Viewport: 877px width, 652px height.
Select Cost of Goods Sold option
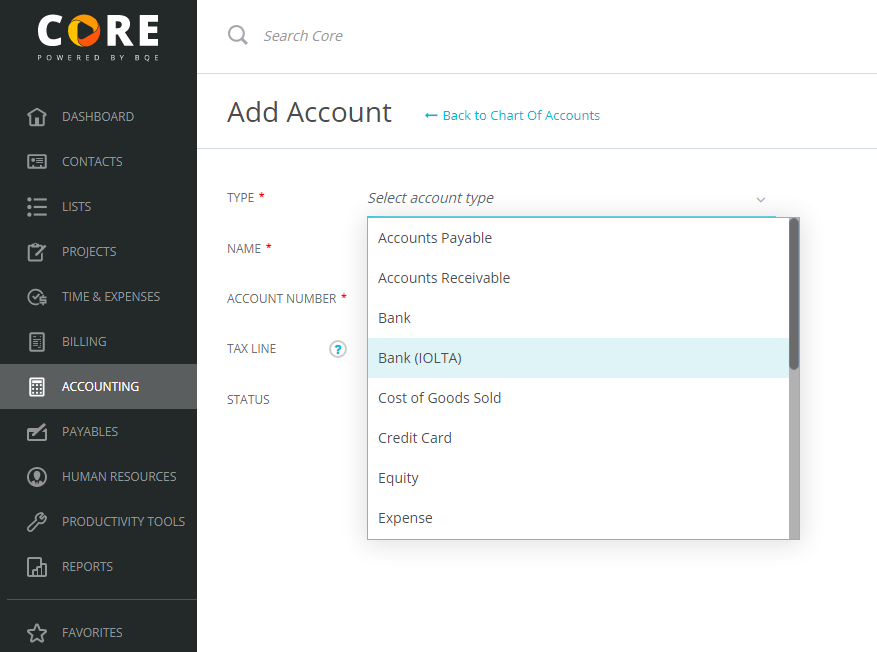pos(578,398)
